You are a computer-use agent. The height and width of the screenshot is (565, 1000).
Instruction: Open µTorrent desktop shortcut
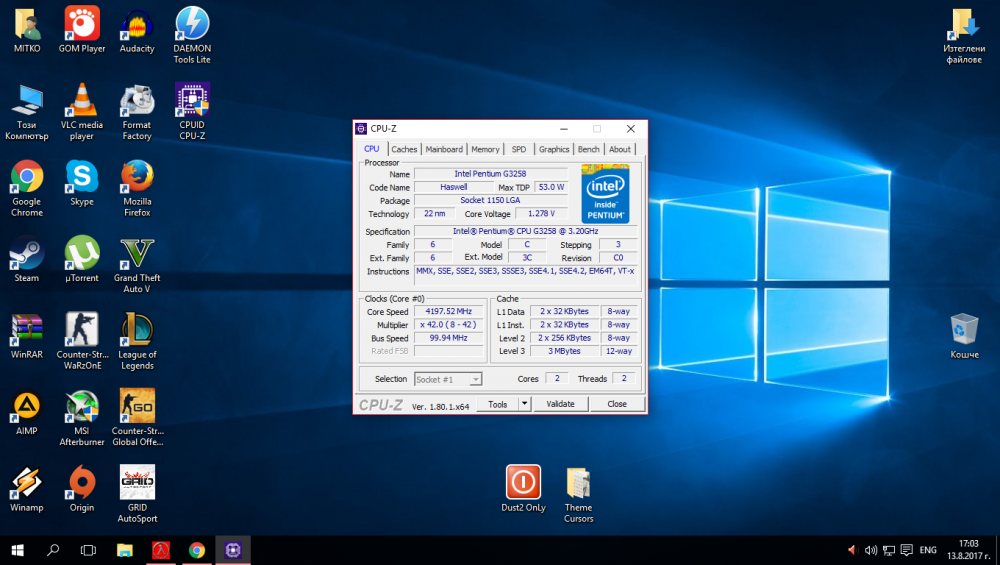tap(82, 260)
